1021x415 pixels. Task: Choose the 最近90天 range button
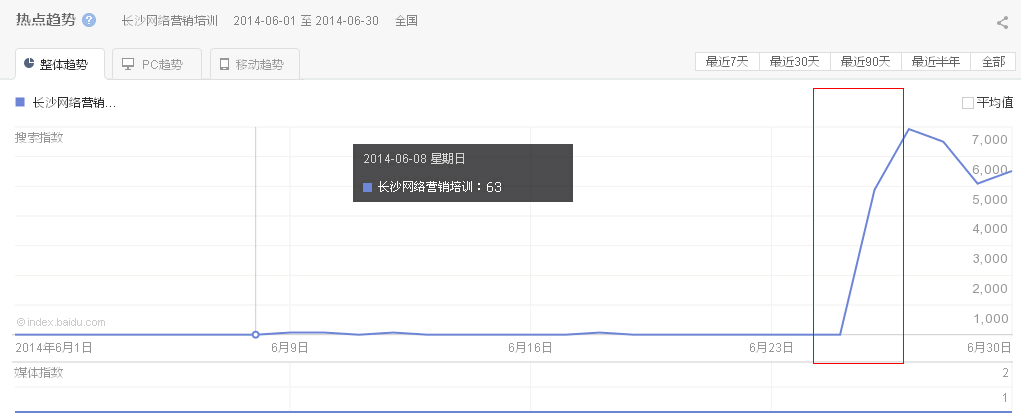866,62
